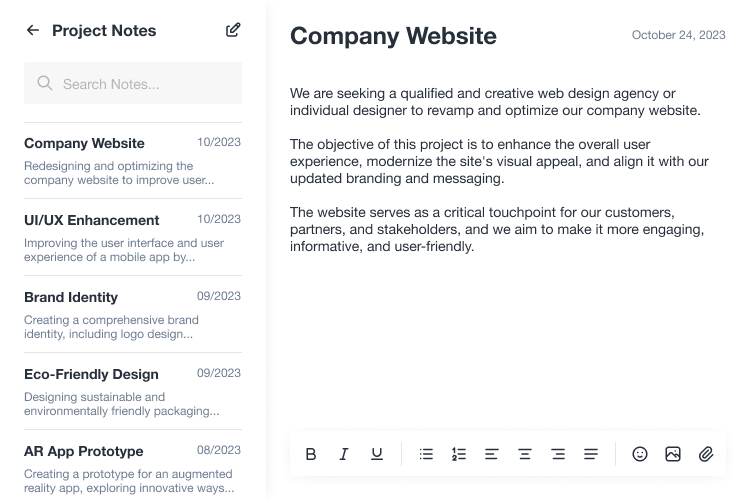Create a new note with the compose icon

pyautogui.click(x=233, y=30)
